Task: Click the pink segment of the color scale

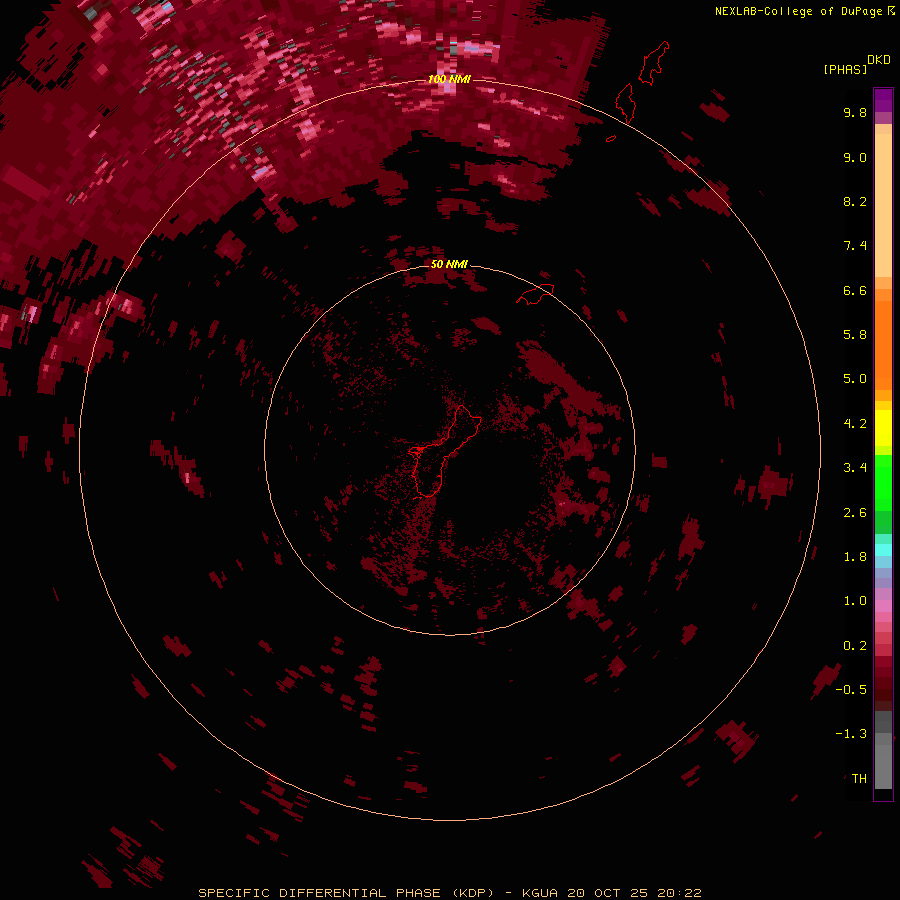Action: (x=883, y=606)
